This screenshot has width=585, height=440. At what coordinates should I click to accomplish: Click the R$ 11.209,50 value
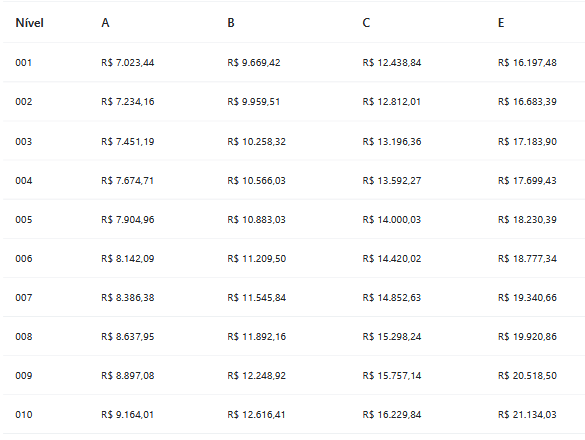click(257, 259)
